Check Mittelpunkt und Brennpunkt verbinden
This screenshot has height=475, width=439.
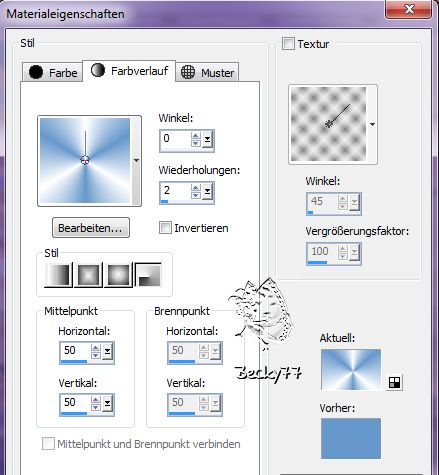(x=48, y=444)
